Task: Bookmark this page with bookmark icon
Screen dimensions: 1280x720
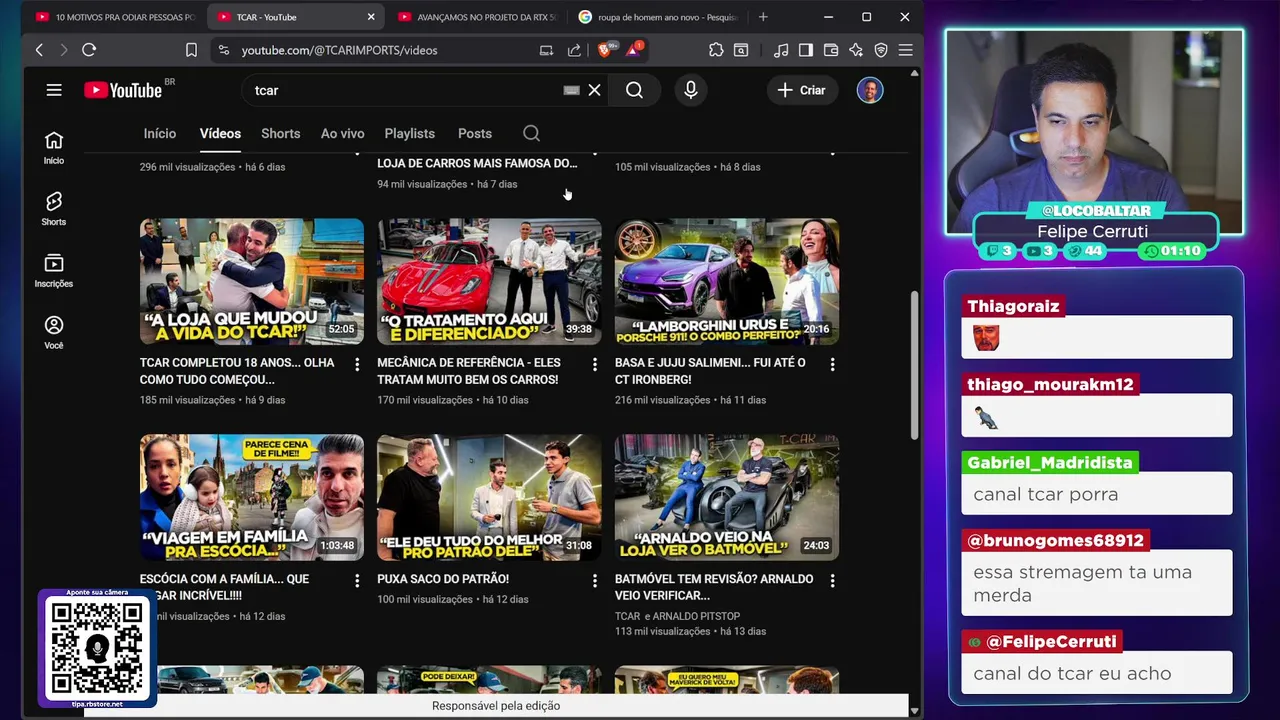Action: tap(191, 50)
